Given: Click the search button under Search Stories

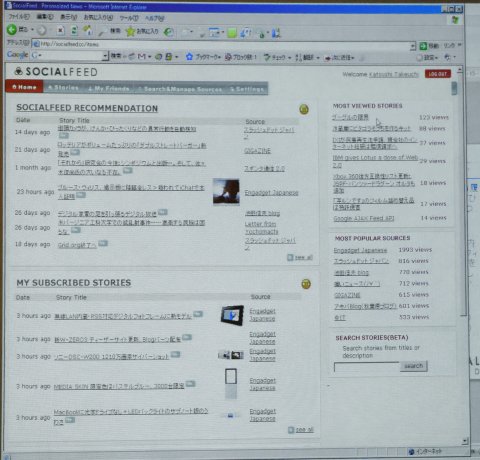Looking at the screenshot, I should click(413, 366).
